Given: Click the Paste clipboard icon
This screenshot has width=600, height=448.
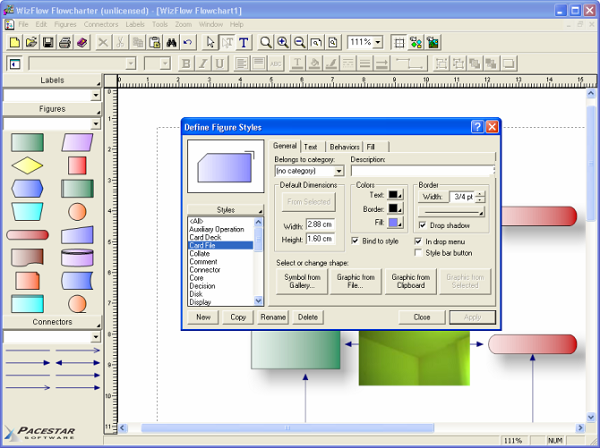Looking at the screenshot, I should click(x=155, y=42).
